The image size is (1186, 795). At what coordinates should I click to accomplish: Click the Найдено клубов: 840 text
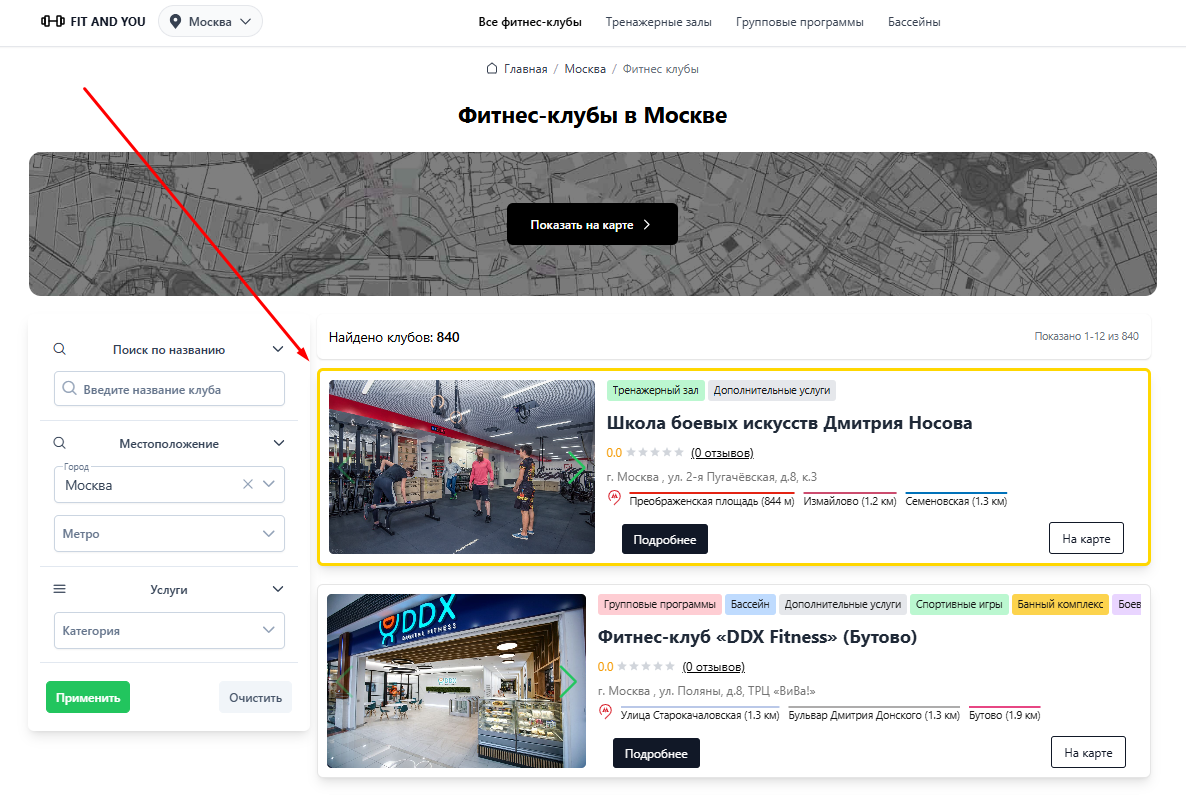point(394,337)
